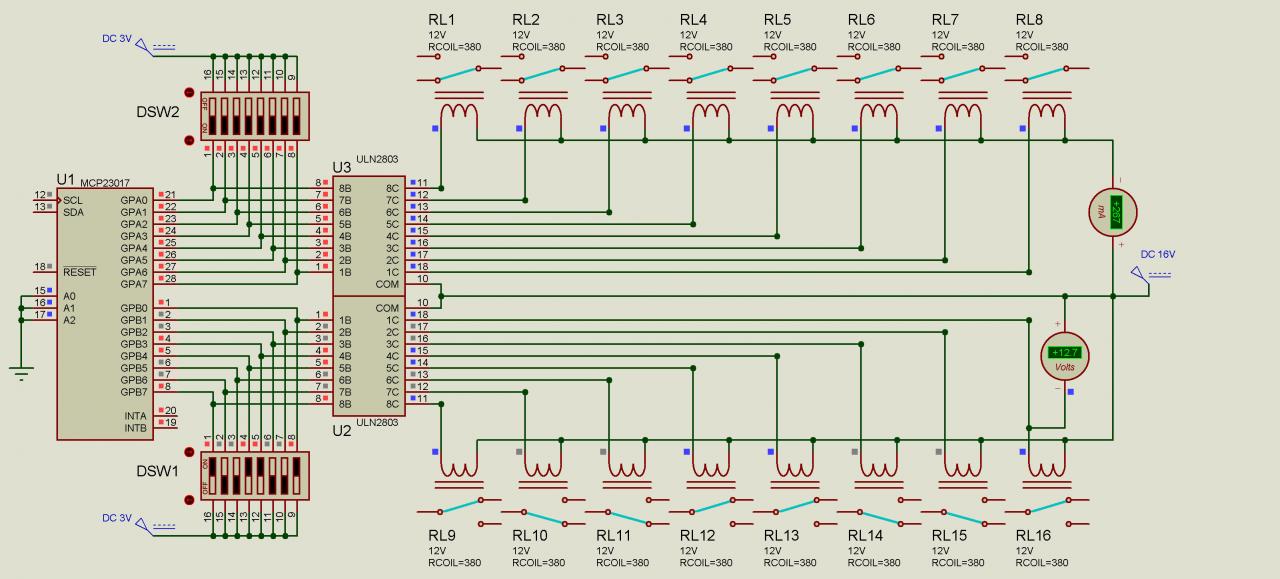The height and width of the screenshot is (579, 1280).
Task: Click the ammeter +267 reading display
Action: [x=1117, y=211]
